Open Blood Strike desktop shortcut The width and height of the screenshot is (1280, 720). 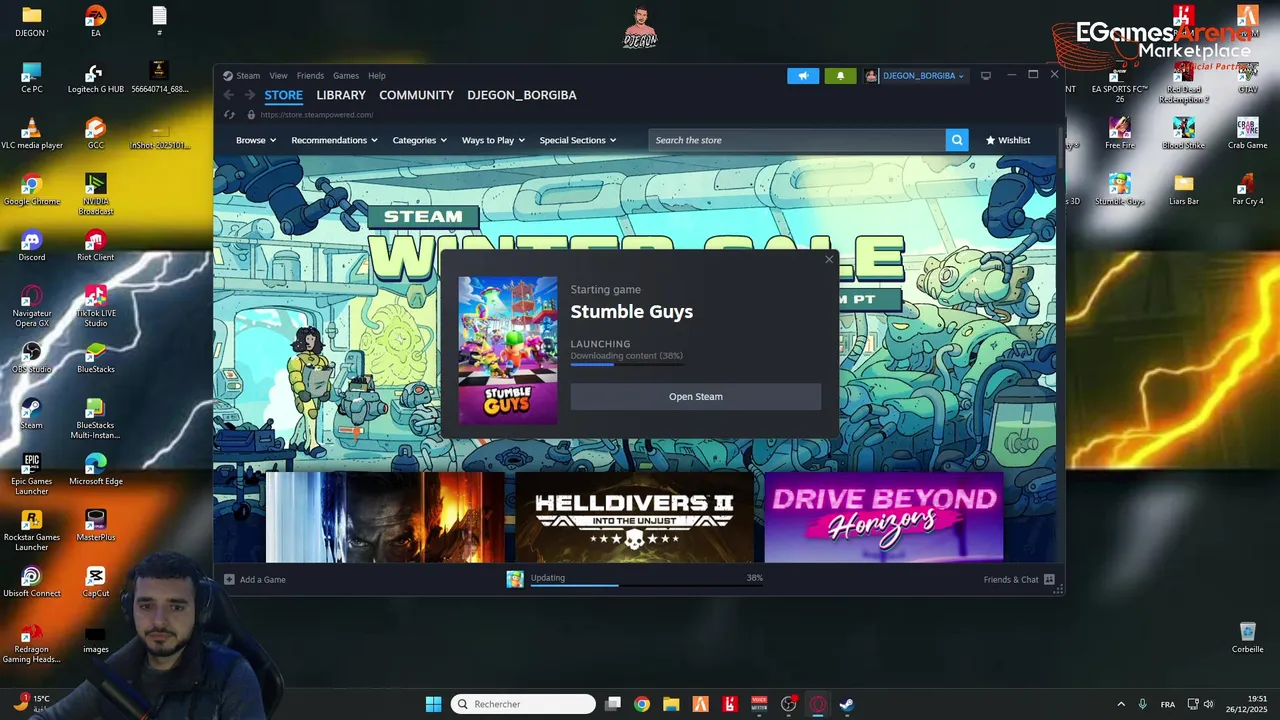(x=1184, y=133)
